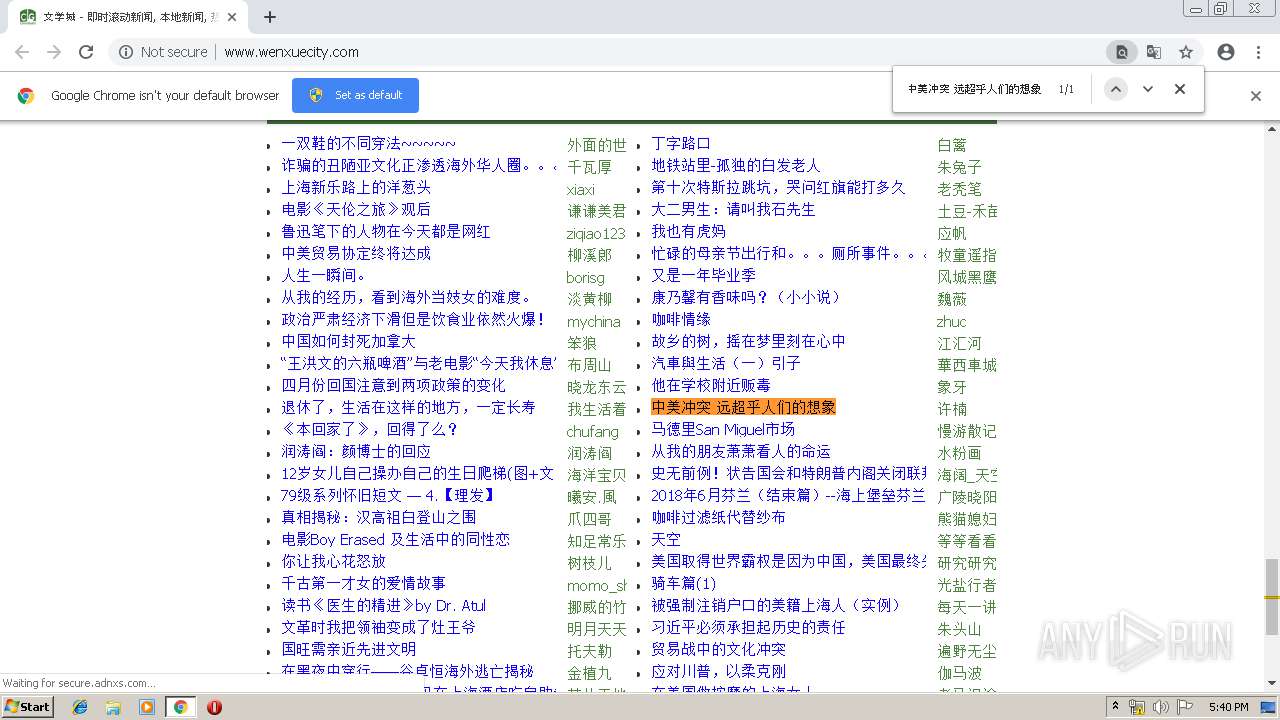Click the network icon in system tray
The width and height of the screenshot is (1280, 720).
[x=1137, y=707]
